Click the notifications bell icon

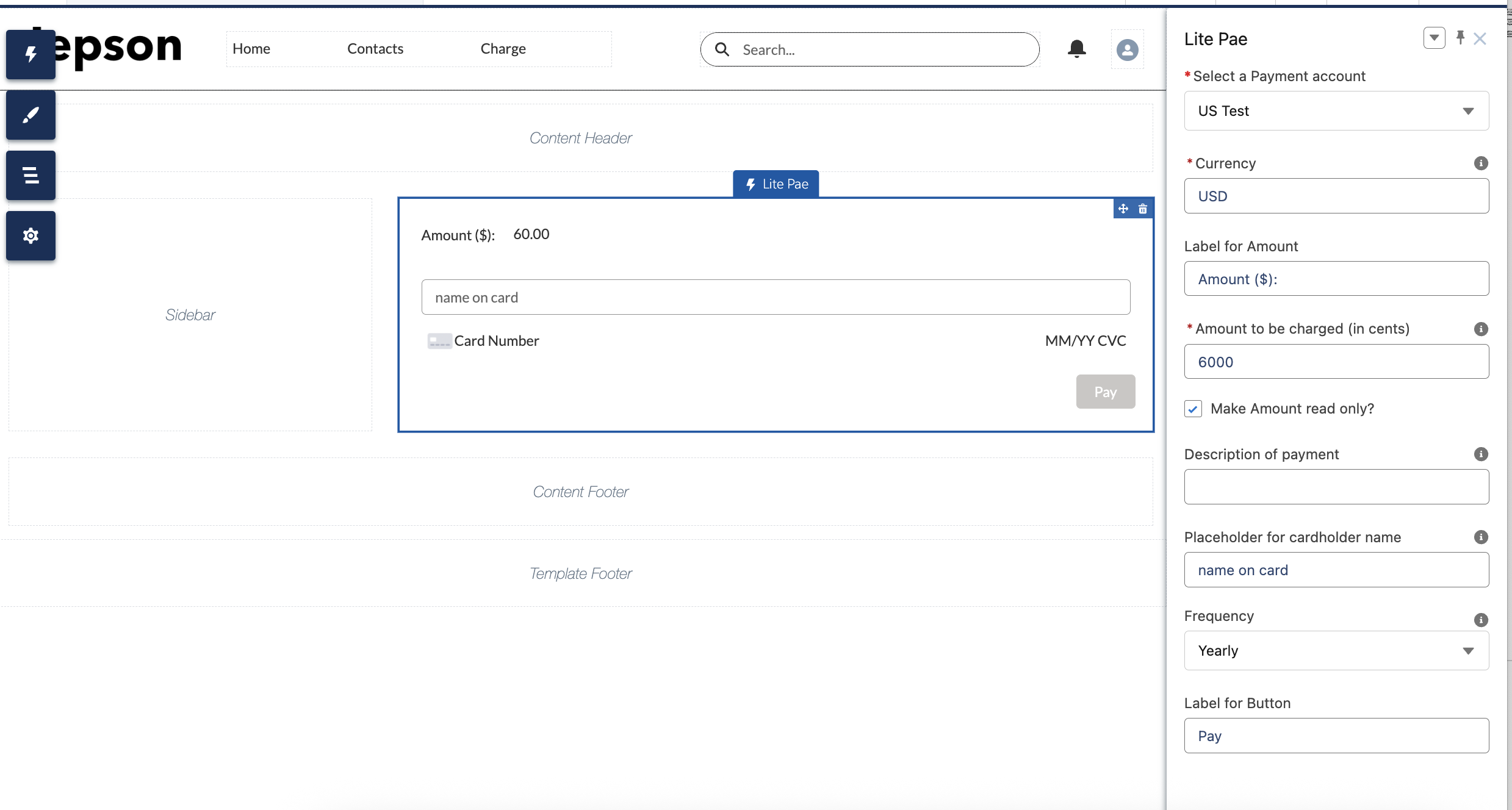point(1076,49)
